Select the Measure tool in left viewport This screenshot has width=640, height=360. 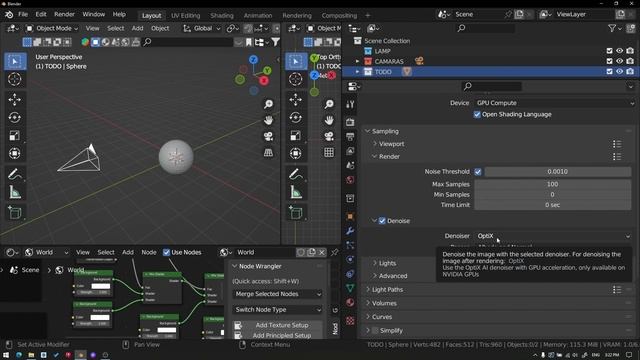pos(15,192)
